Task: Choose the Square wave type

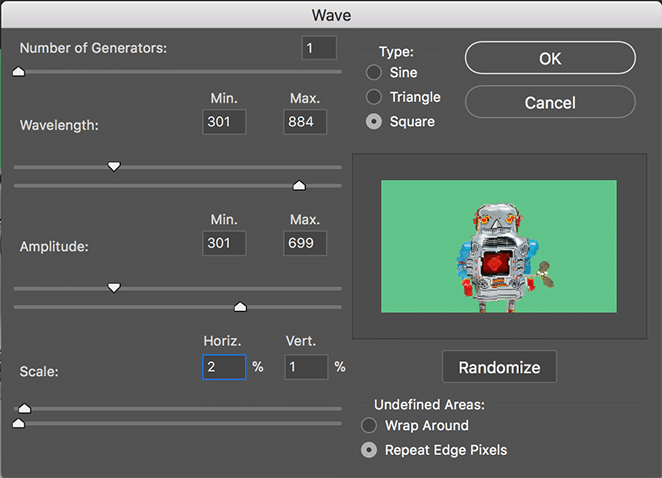Action: coord(374,122)
